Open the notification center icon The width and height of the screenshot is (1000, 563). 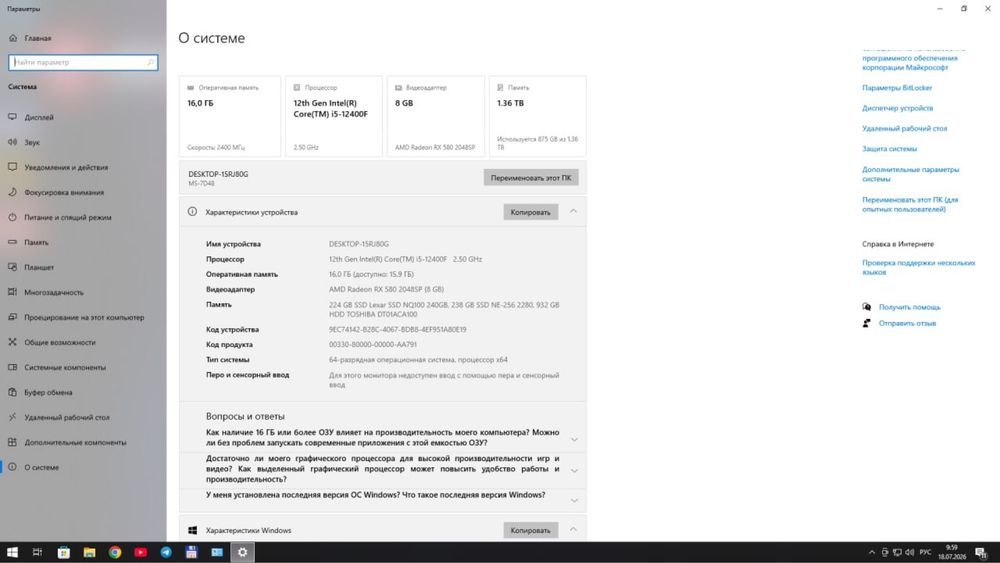click(x=982, y=552)
